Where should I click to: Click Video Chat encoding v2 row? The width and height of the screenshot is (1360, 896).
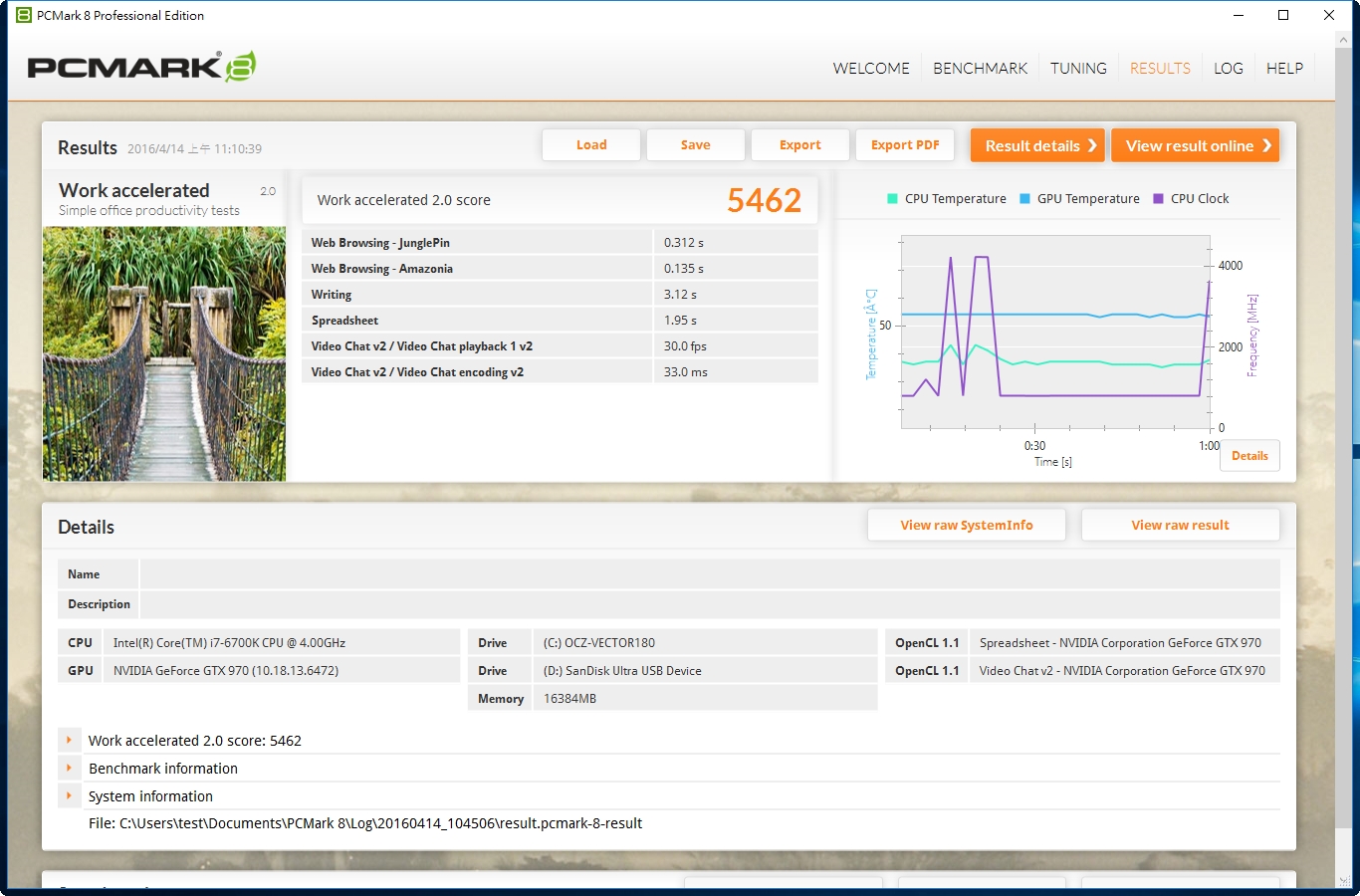click(x=560, y=371)
